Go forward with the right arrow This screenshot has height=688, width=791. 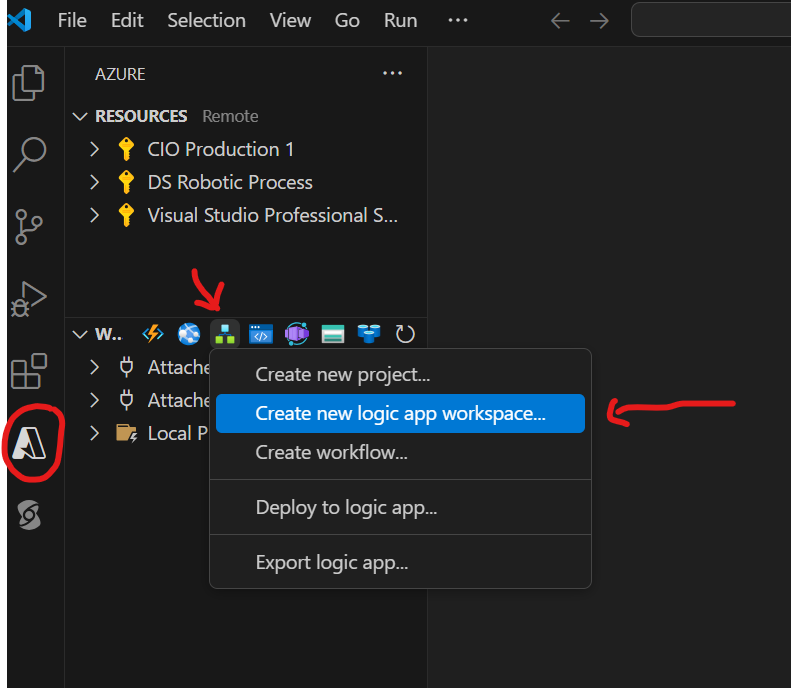599,21
